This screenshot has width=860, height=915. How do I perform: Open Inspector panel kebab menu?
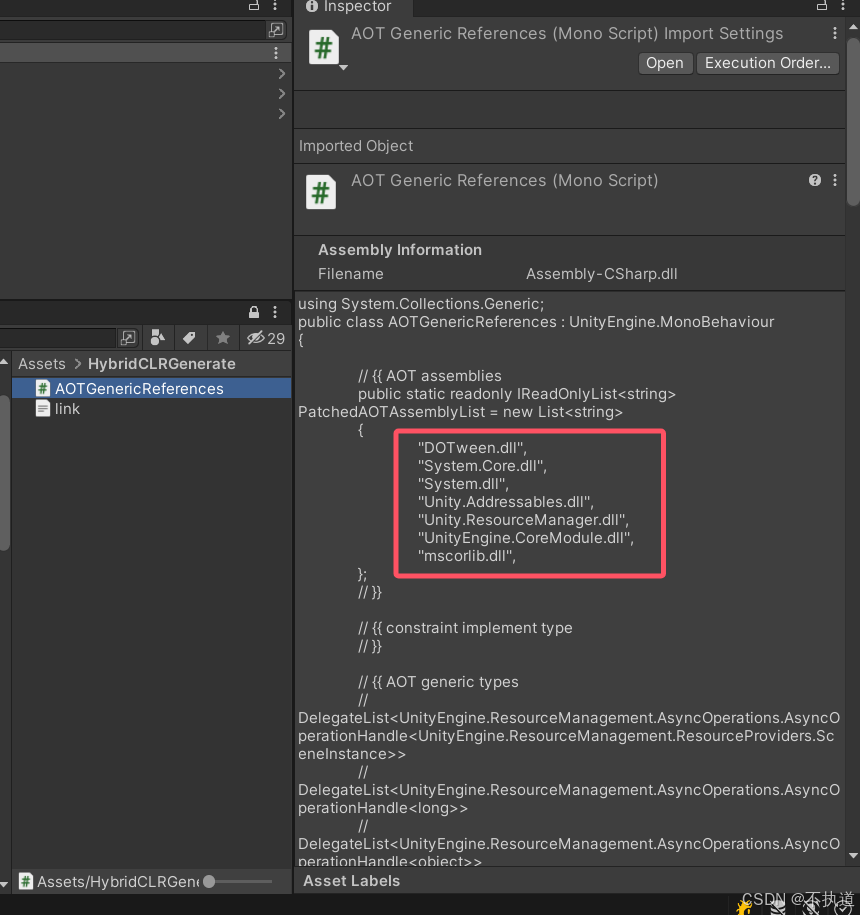click(843, 6)
